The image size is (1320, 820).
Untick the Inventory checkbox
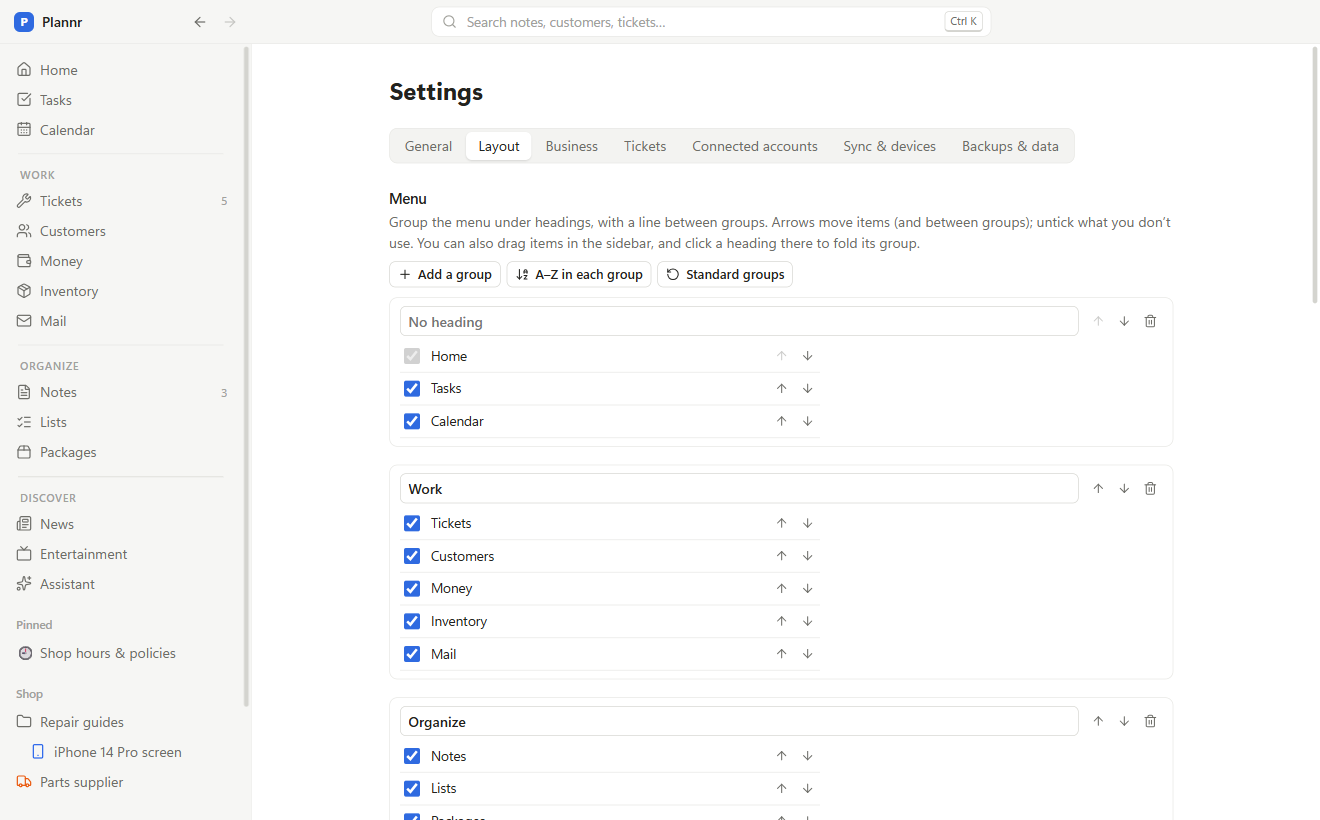[x=412, y=621]
